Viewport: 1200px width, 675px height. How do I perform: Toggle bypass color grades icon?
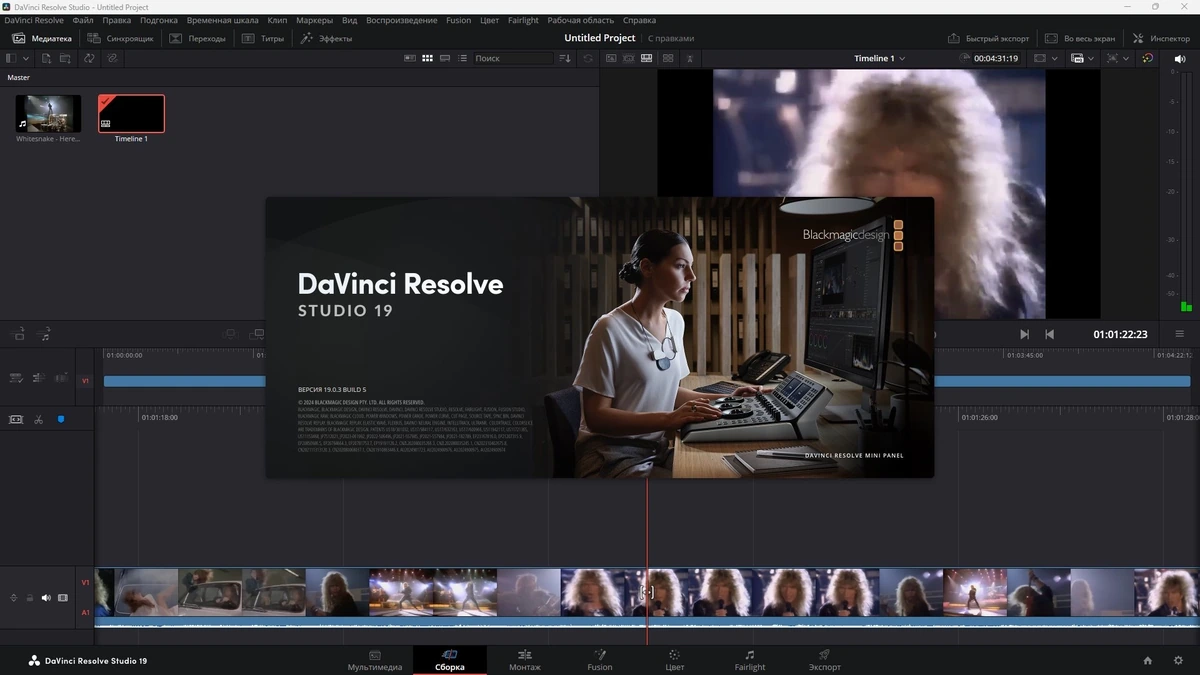click(1147, 58)
